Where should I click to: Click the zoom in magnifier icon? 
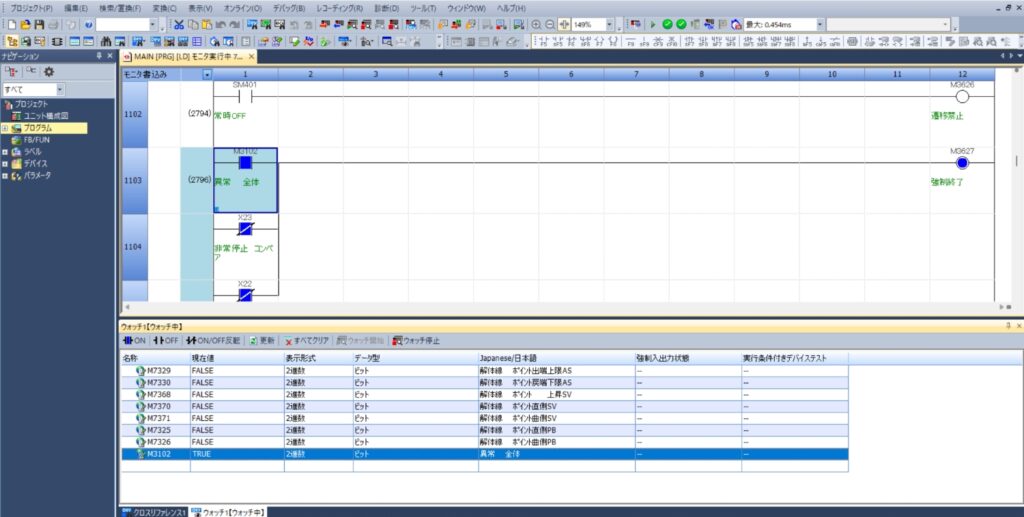[x=537, y=24]
